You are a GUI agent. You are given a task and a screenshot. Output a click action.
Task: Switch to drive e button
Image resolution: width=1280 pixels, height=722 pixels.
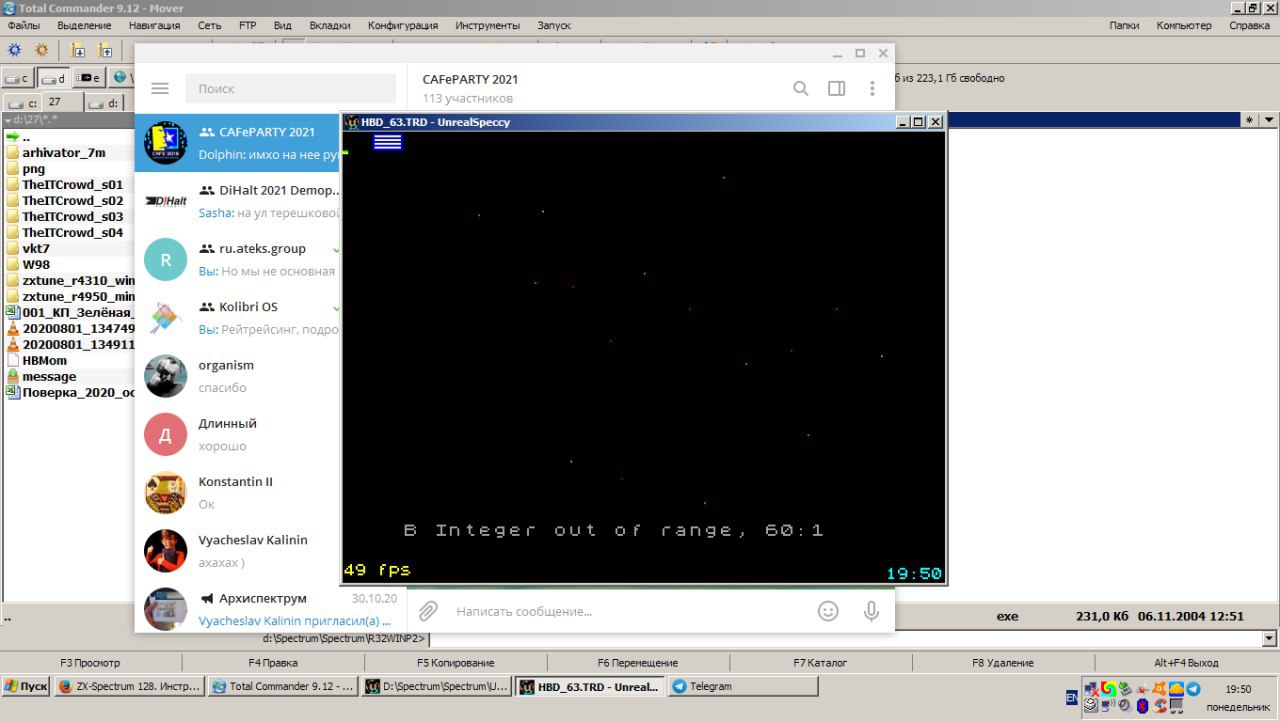pyautogui.click(x=89, y=78)
